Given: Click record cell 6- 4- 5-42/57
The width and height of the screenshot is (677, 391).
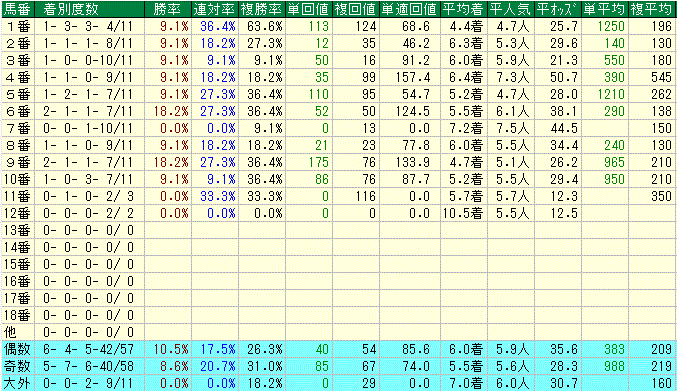Looking at the screenshot, I should click(89, 349).
